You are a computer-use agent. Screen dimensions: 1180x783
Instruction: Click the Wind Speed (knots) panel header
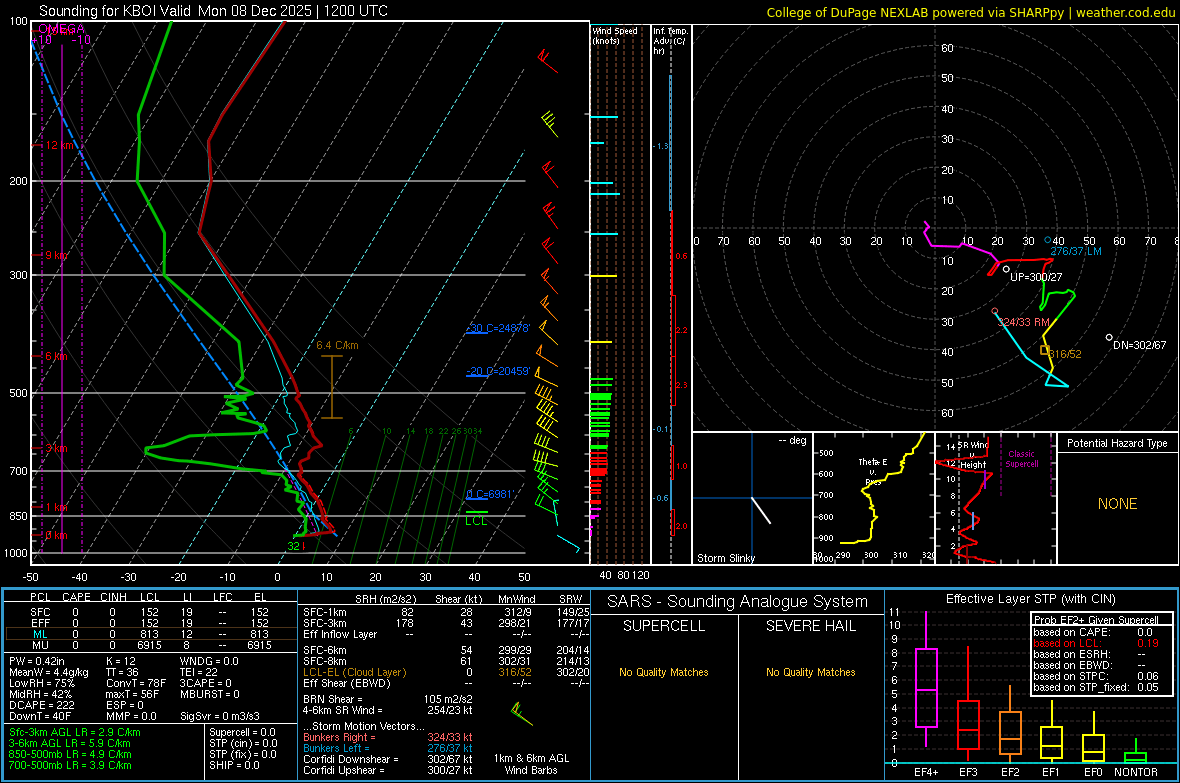(x=615, y=35)
